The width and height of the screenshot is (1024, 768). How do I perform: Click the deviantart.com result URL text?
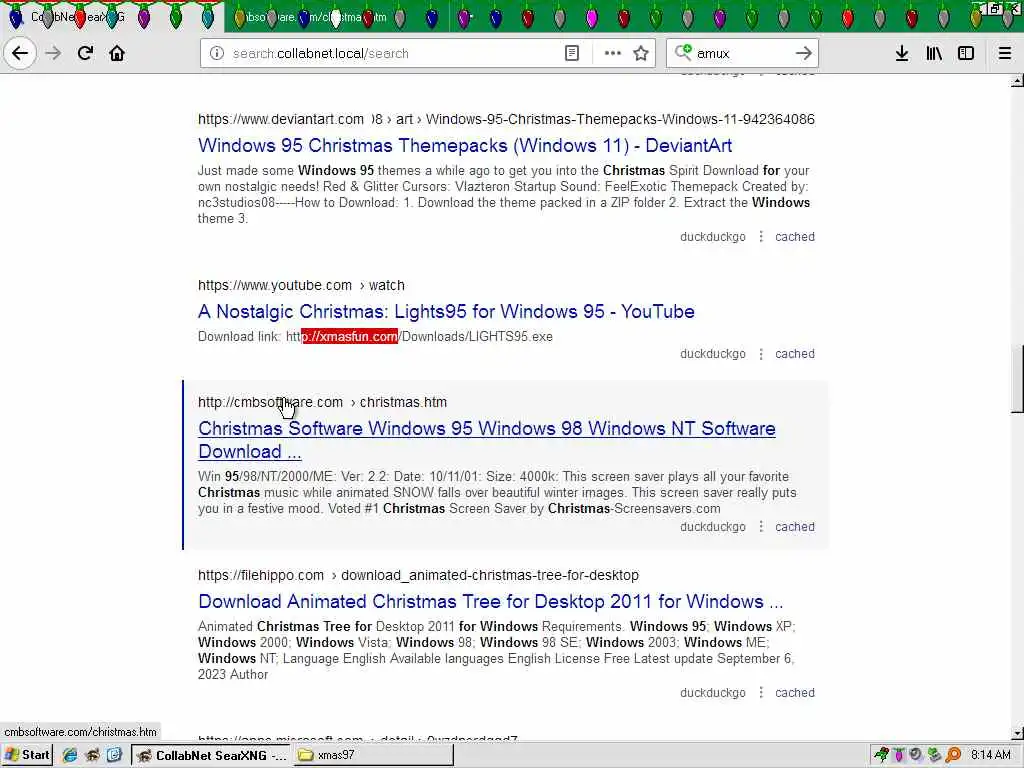point(506,120)
